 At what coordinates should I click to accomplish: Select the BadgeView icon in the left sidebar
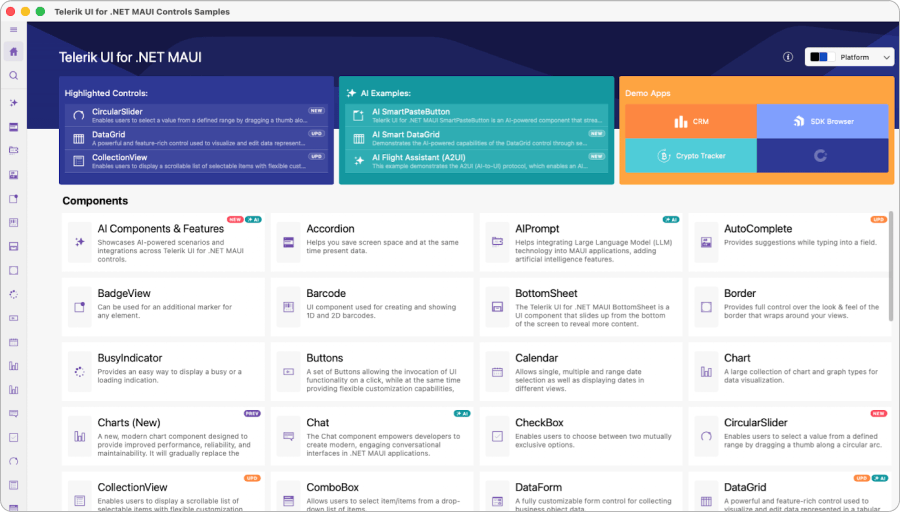[14, 199]
